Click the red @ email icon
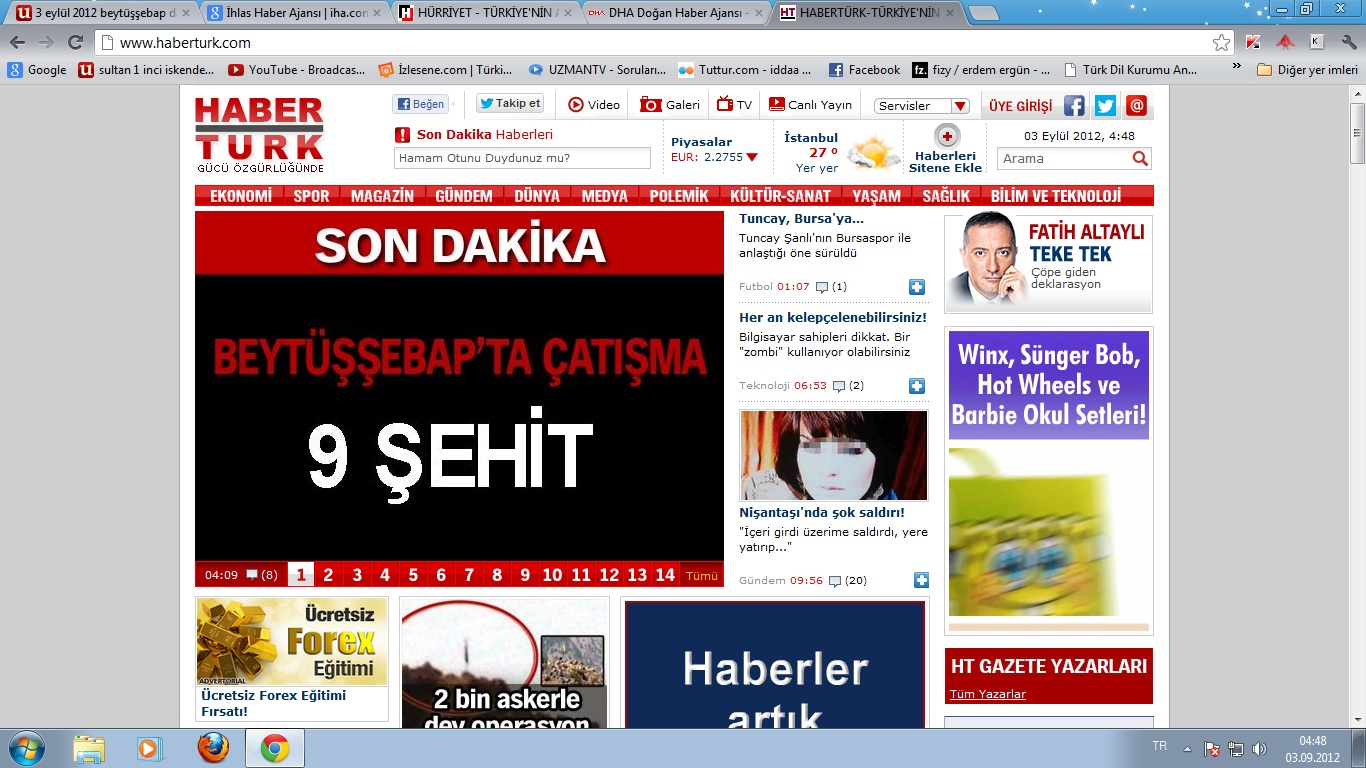 pos(1136,106)
